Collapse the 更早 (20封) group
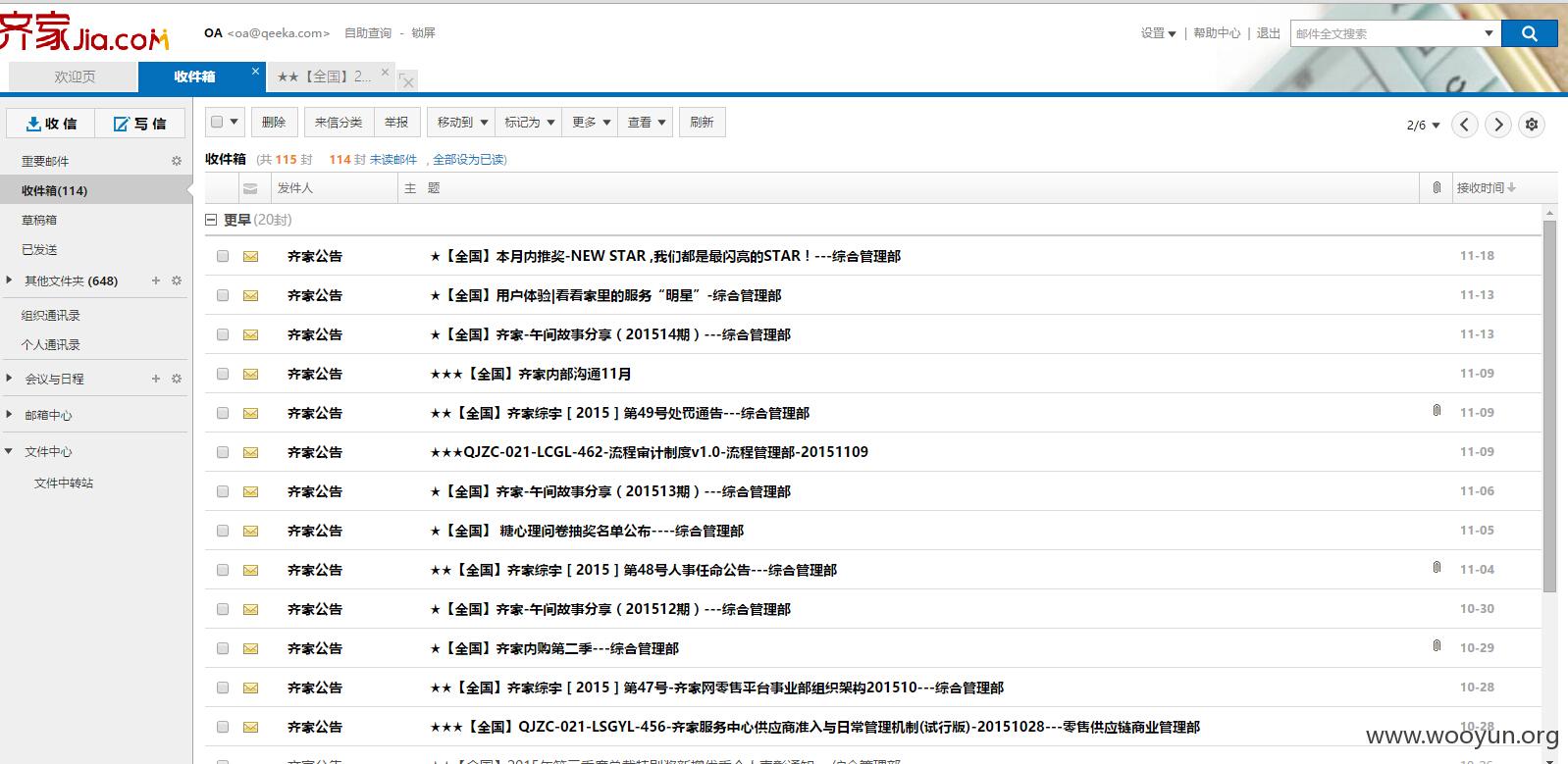This screenshot has width=1568, height=764. [210, 220]
